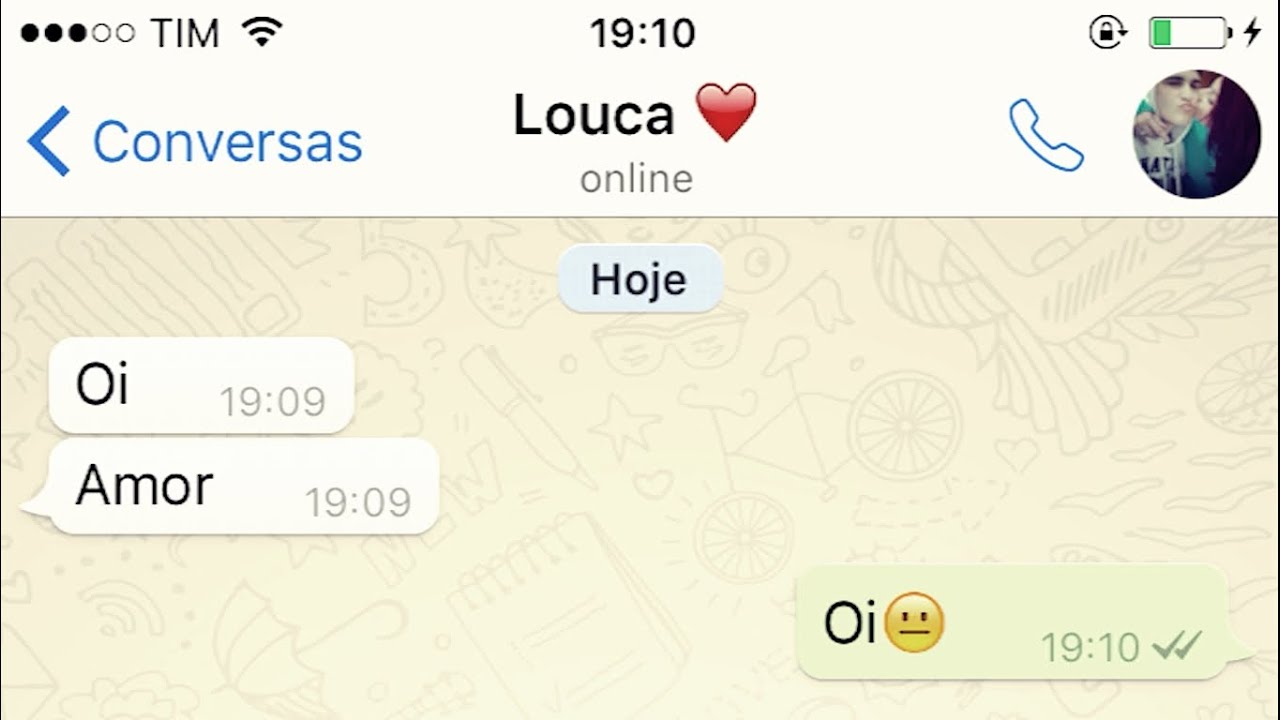This screenshot has height=720, width=1280.
Task: Tap the status bar clock 19:10
Action: [x=642, y=34]
